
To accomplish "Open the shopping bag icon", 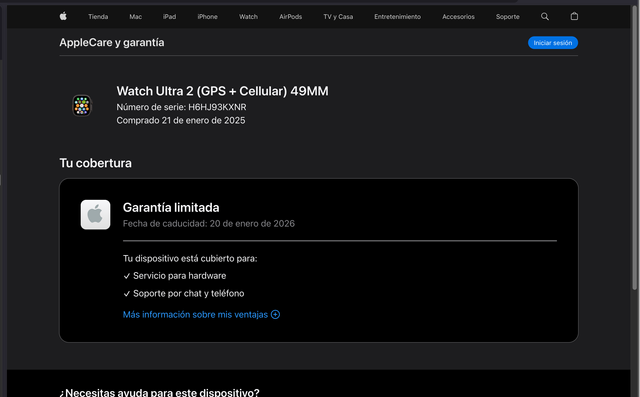I will [574, 16].
